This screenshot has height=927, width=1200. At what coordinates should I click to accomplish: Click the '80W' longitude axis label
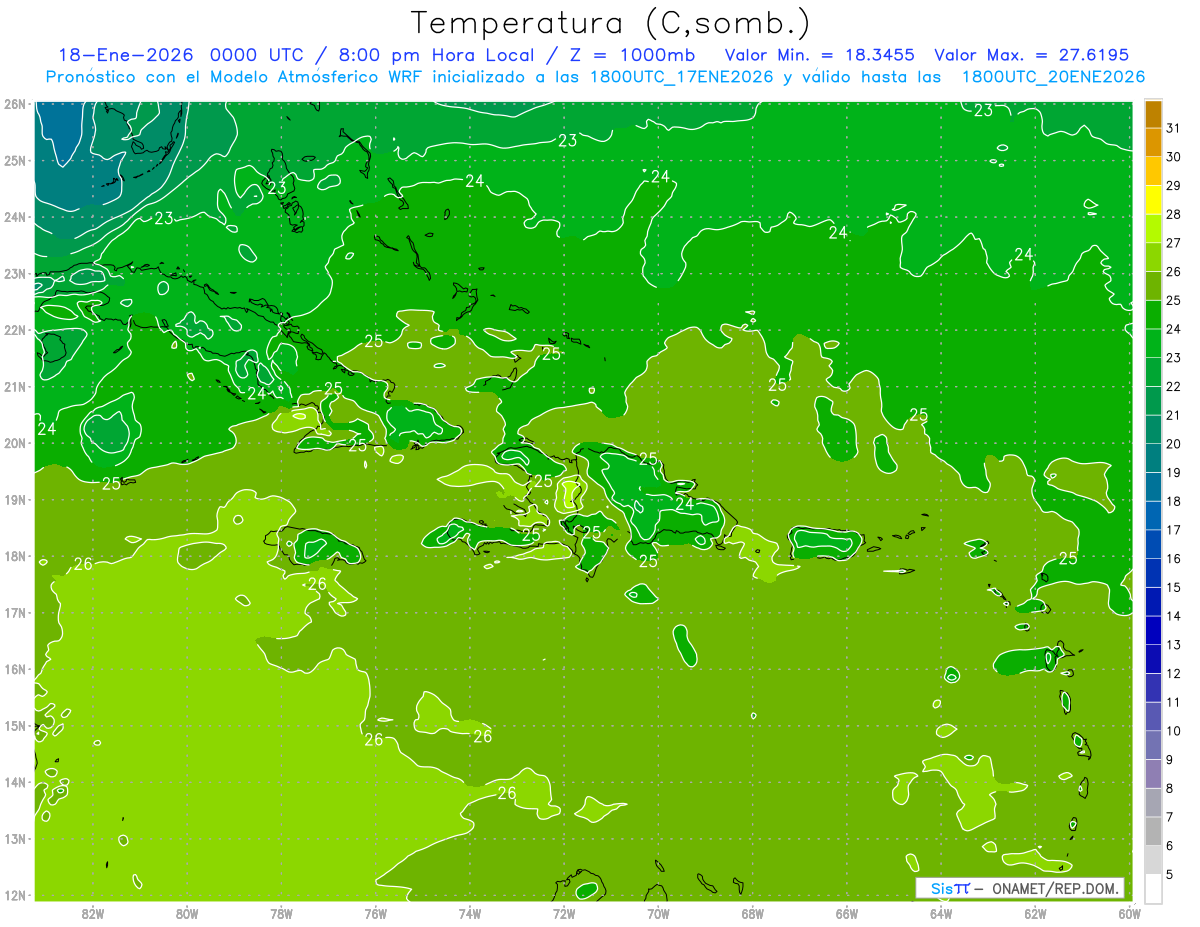pyautogui.click(x=187, y=913)
